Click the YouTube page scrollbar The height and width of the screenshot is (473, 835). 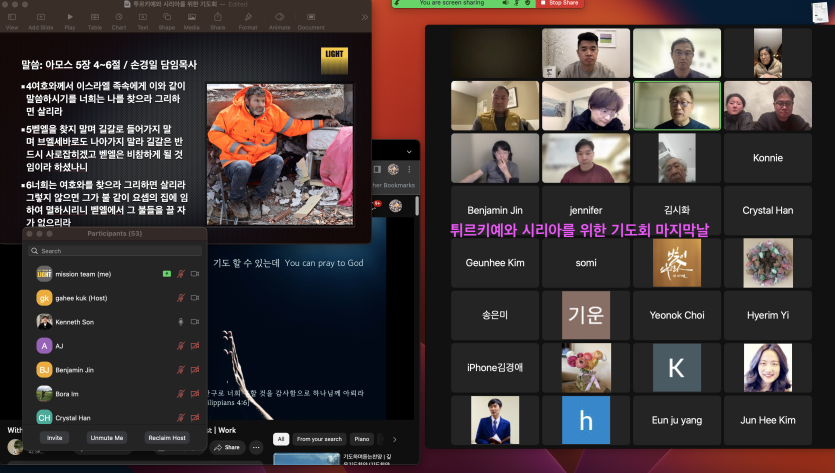pos(416,206)
